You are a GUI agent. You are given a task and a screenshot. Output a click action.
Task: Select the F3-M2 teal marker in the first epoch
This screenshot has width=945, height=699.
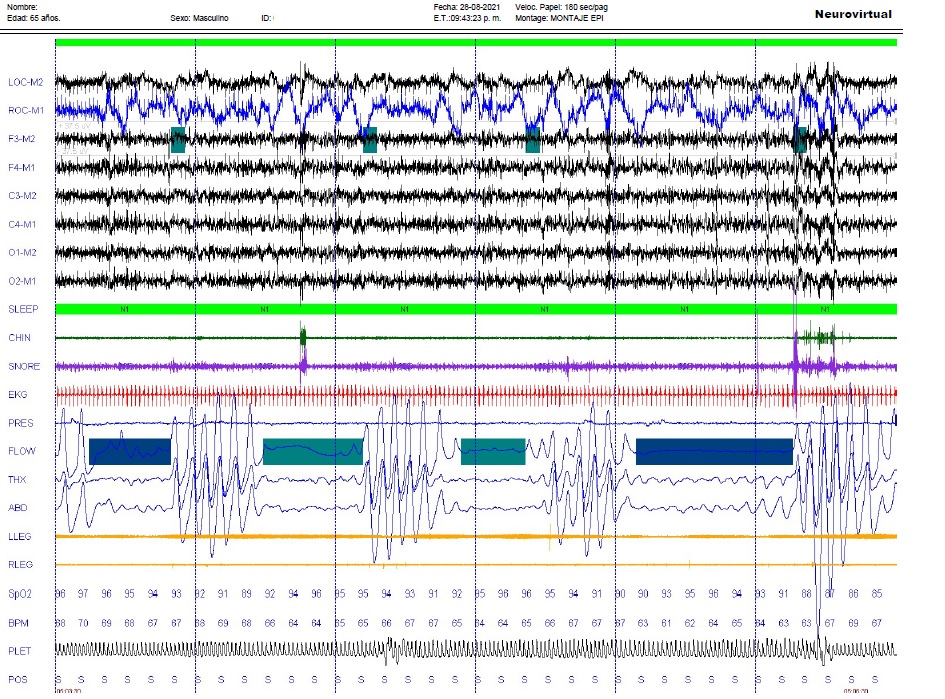pyautogui.click(x=178, y=140)
